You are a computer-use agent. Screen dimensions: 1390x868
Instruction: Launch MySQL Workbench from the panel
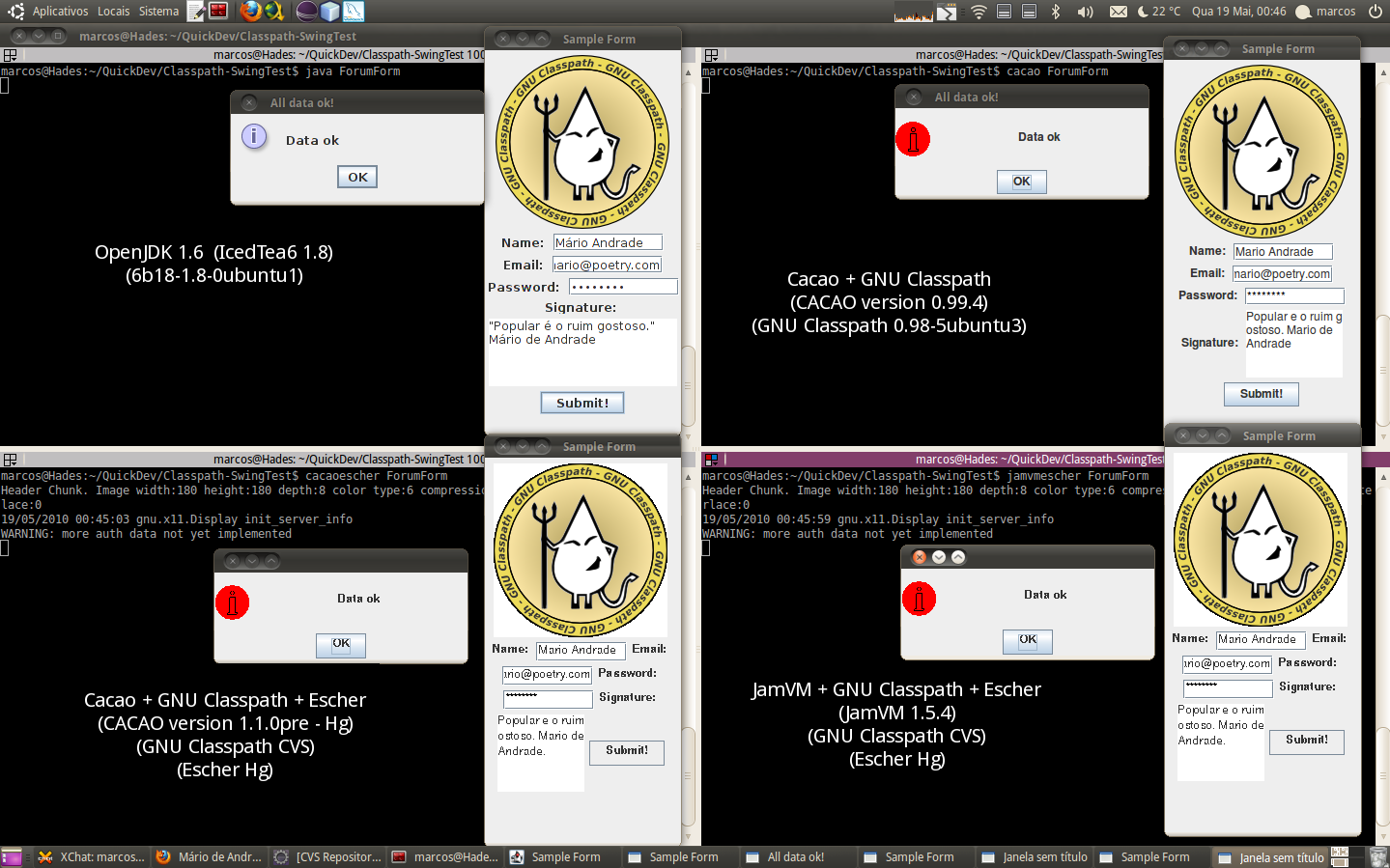354,12
